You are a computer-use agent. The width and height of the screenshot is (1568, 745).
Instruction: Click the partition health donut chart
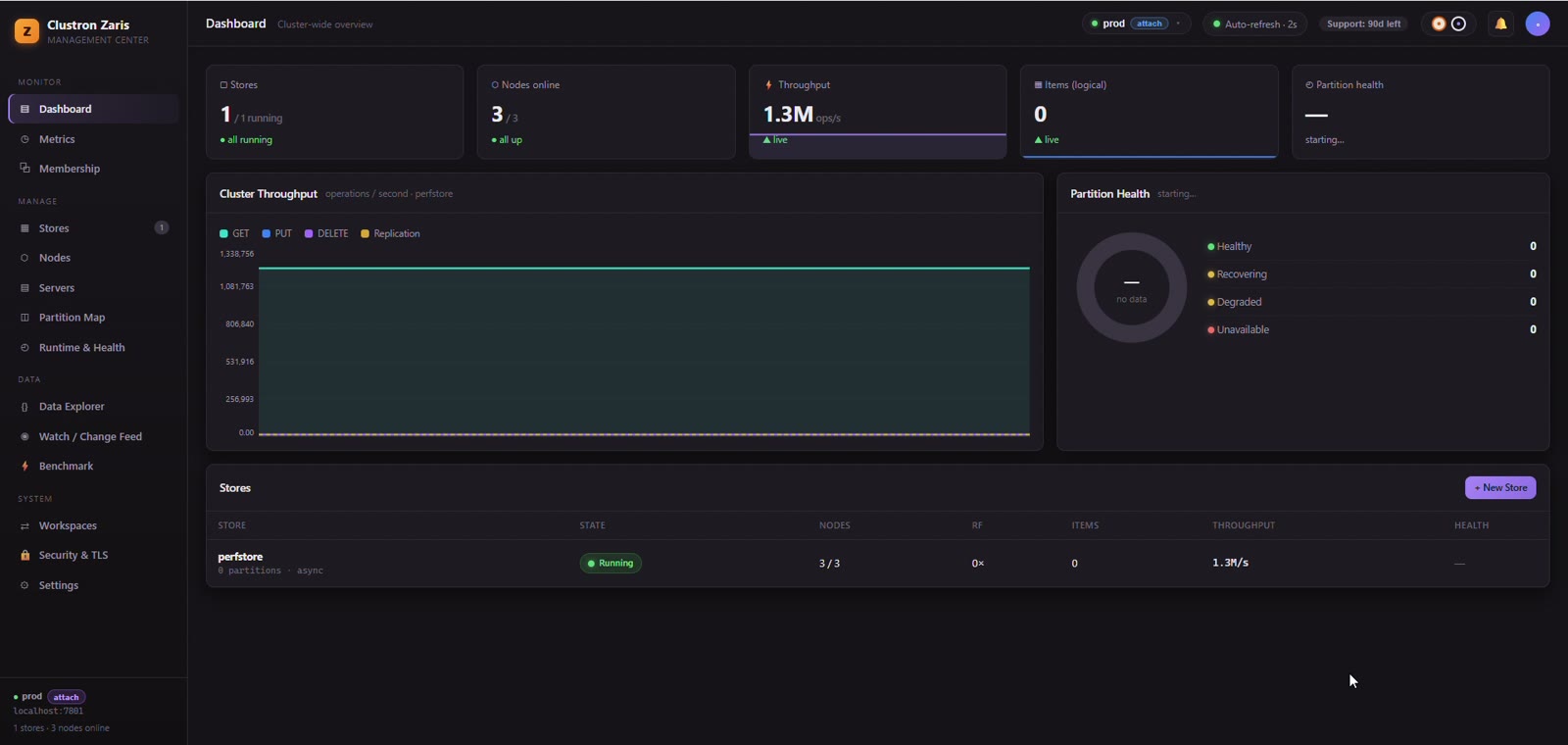[1132, 287]
